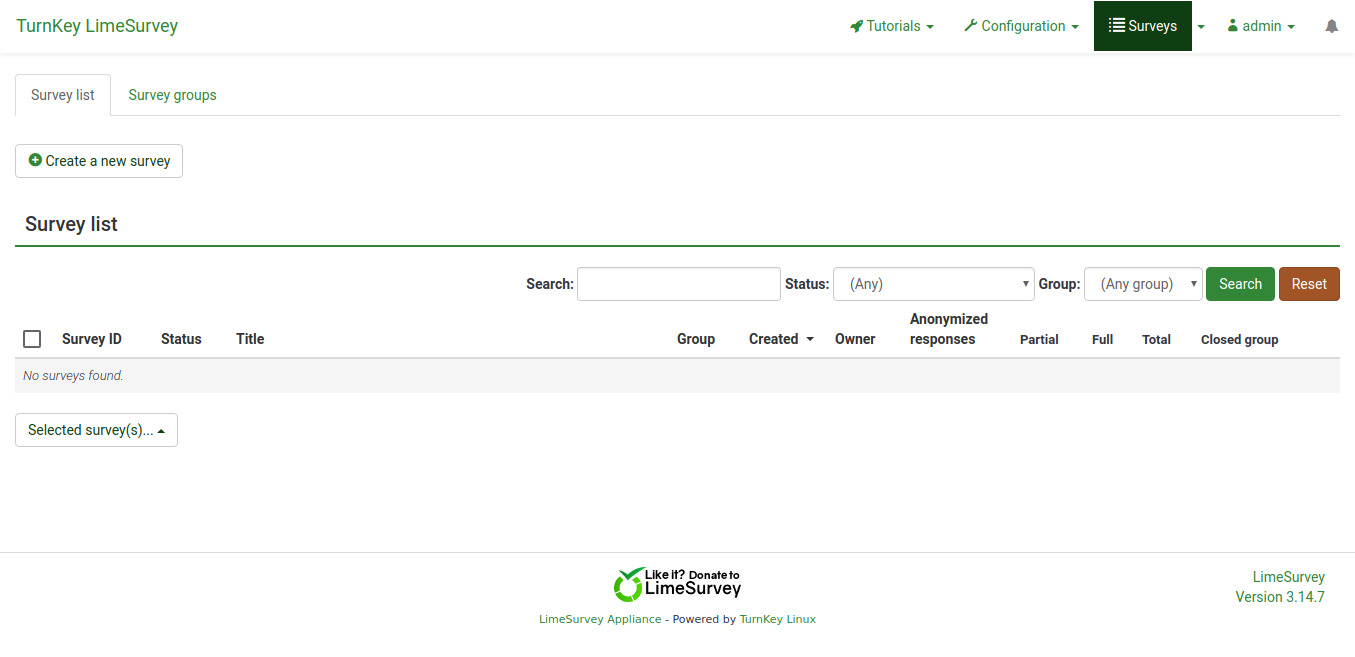Expand the caret next to Surveys
Viewport: 1355px width, 657px height.
coord(1201,27)
